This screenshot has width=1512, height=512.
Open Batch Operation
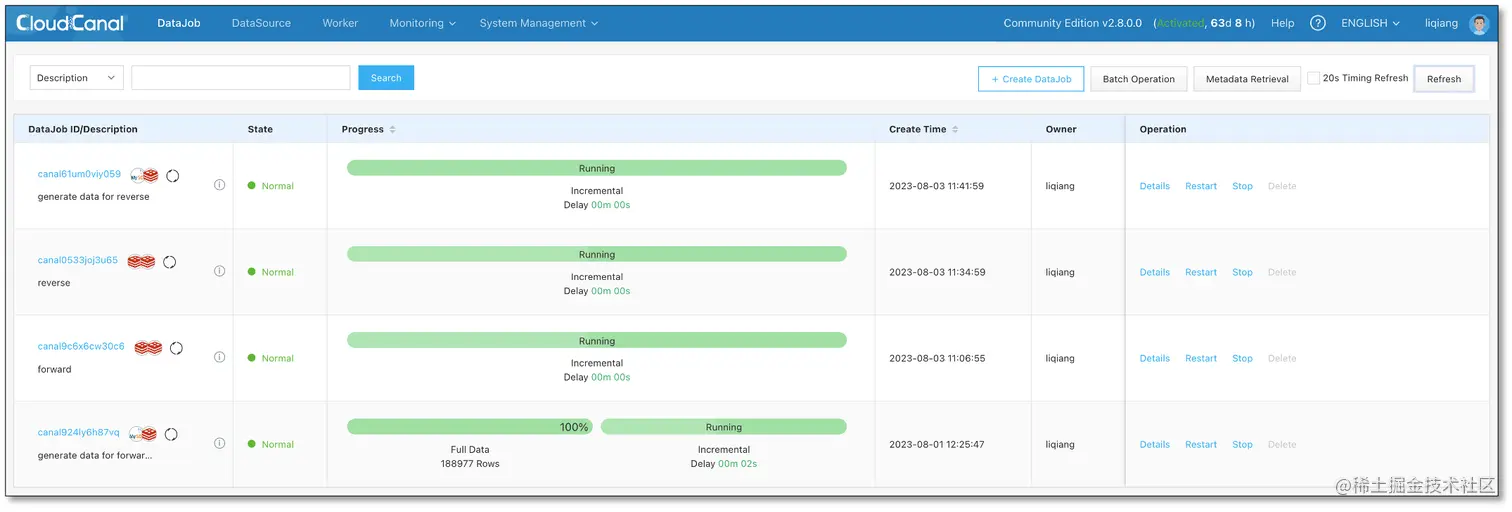[x=1139, y=79]
